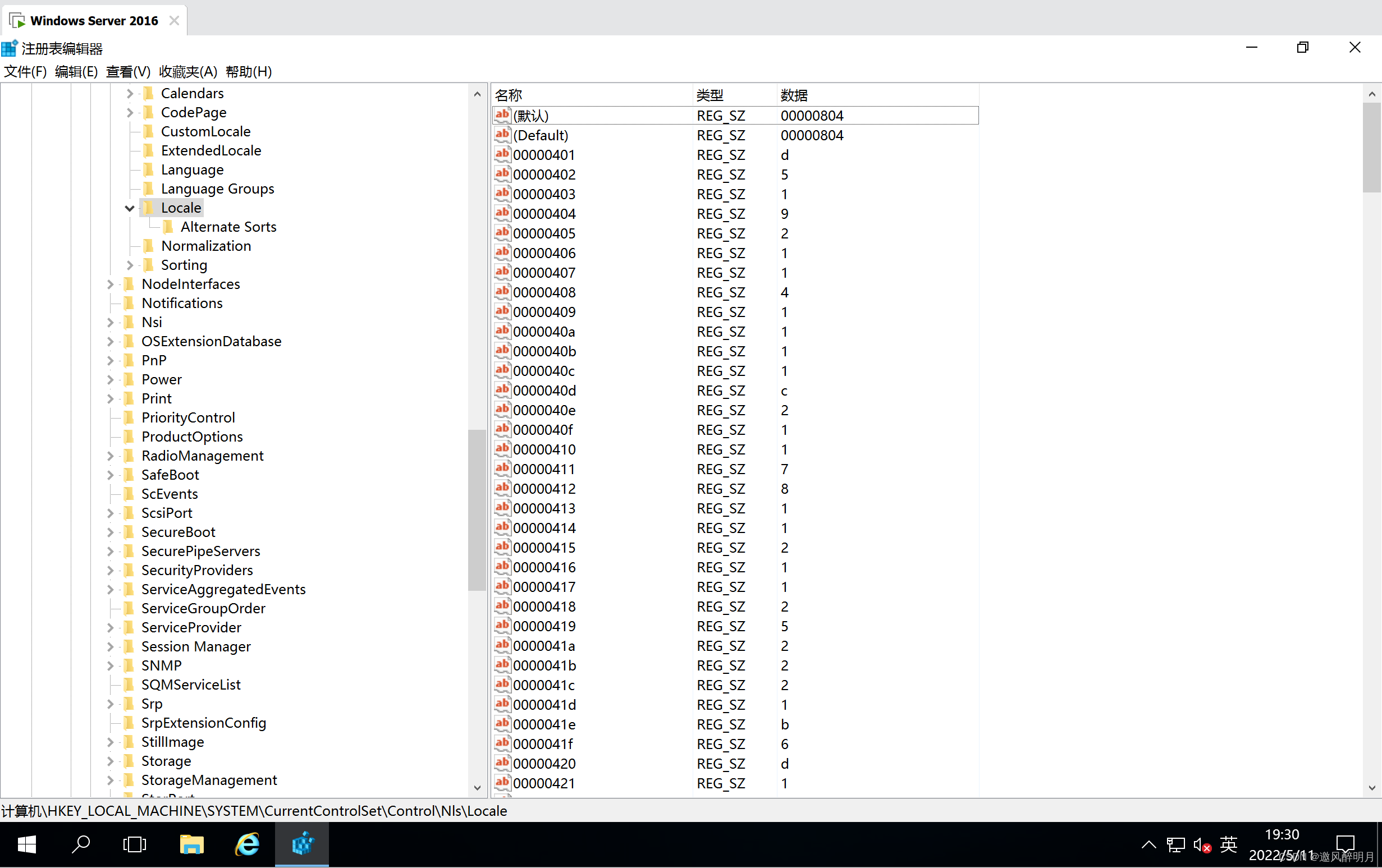Show hidden tray icons
The height and width of the screenshot is (868, 1382).
[1148, 844]
